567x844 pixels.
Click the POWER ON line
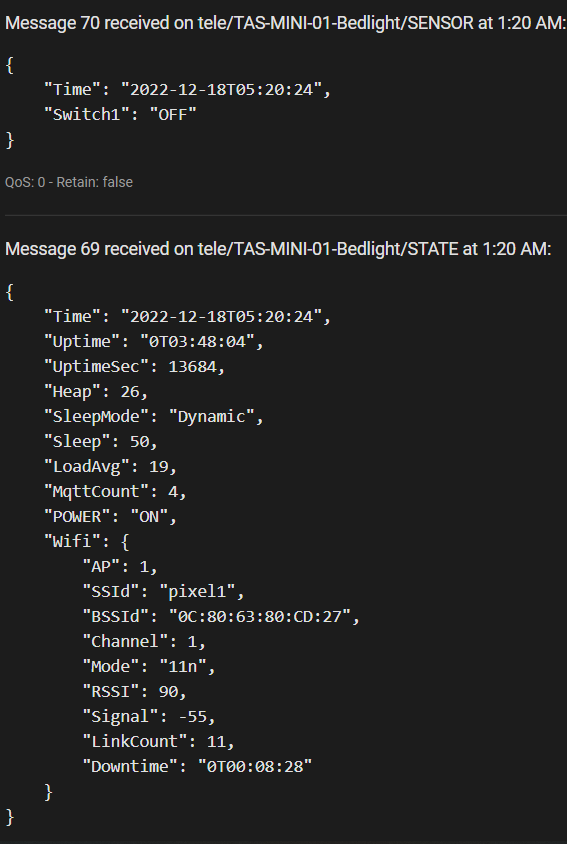point(110,517)
